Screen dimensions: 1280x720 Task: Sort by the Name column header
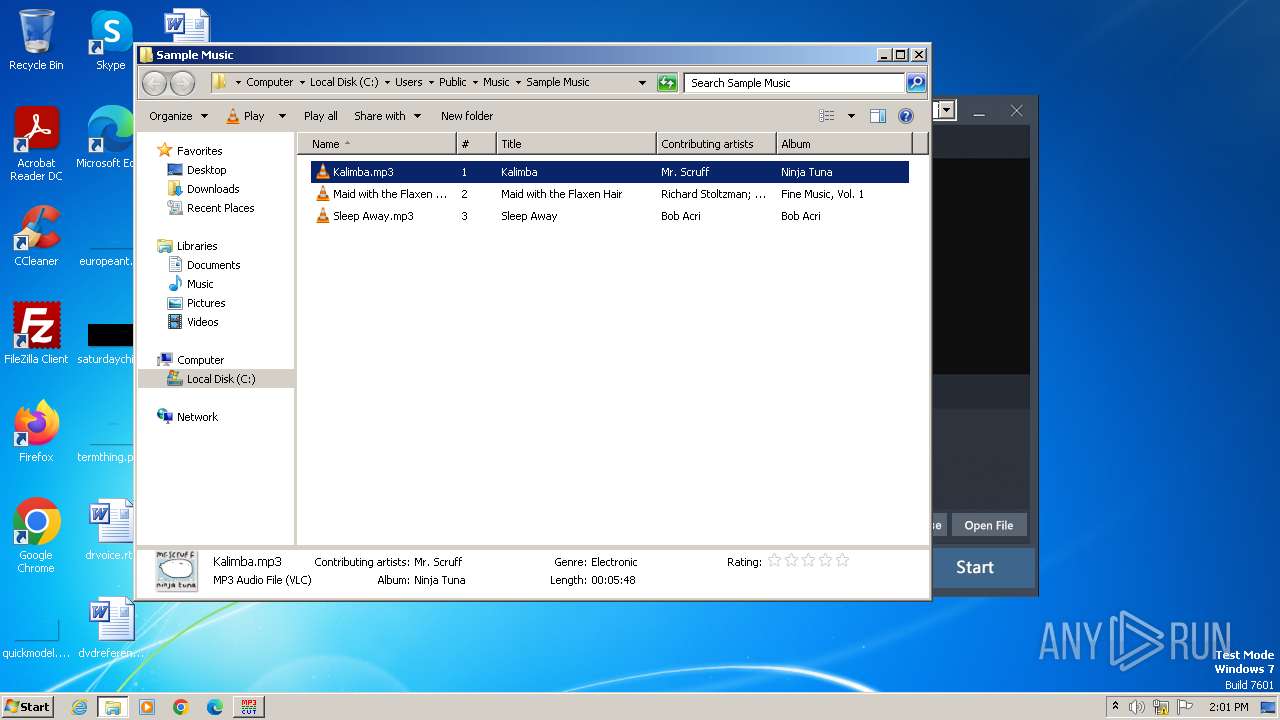click(377, 144)
